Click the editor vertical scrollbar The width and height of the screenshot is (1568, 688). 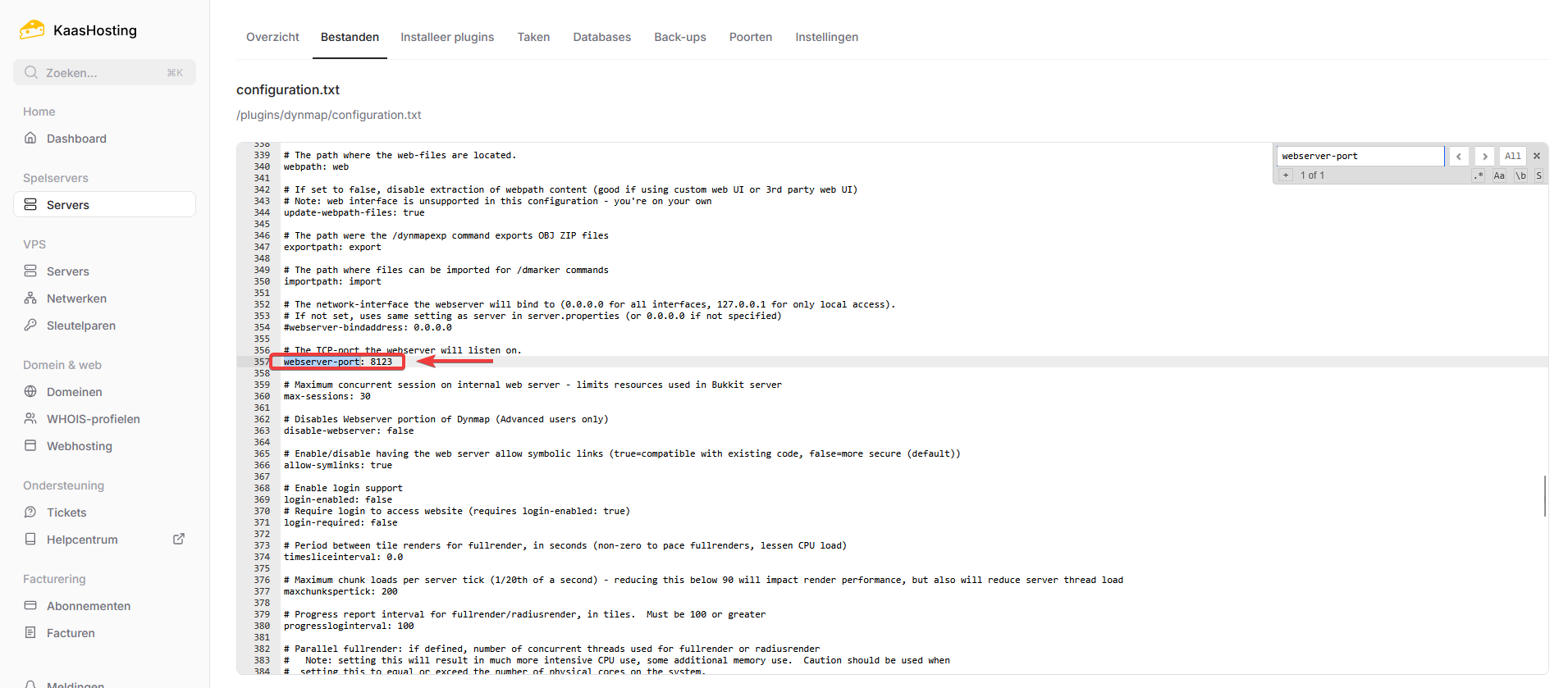point(1544,495)
